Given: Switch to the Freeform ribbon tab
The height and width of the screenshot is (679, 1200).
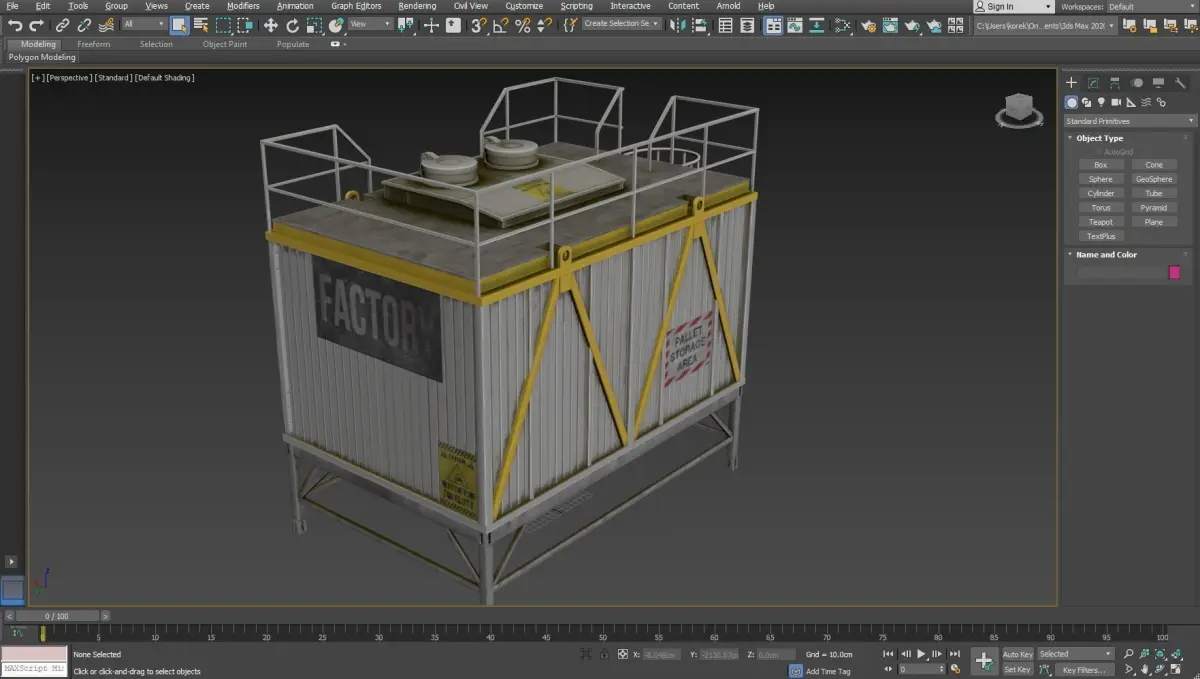Looking at the screenshot, I should 93,44.
